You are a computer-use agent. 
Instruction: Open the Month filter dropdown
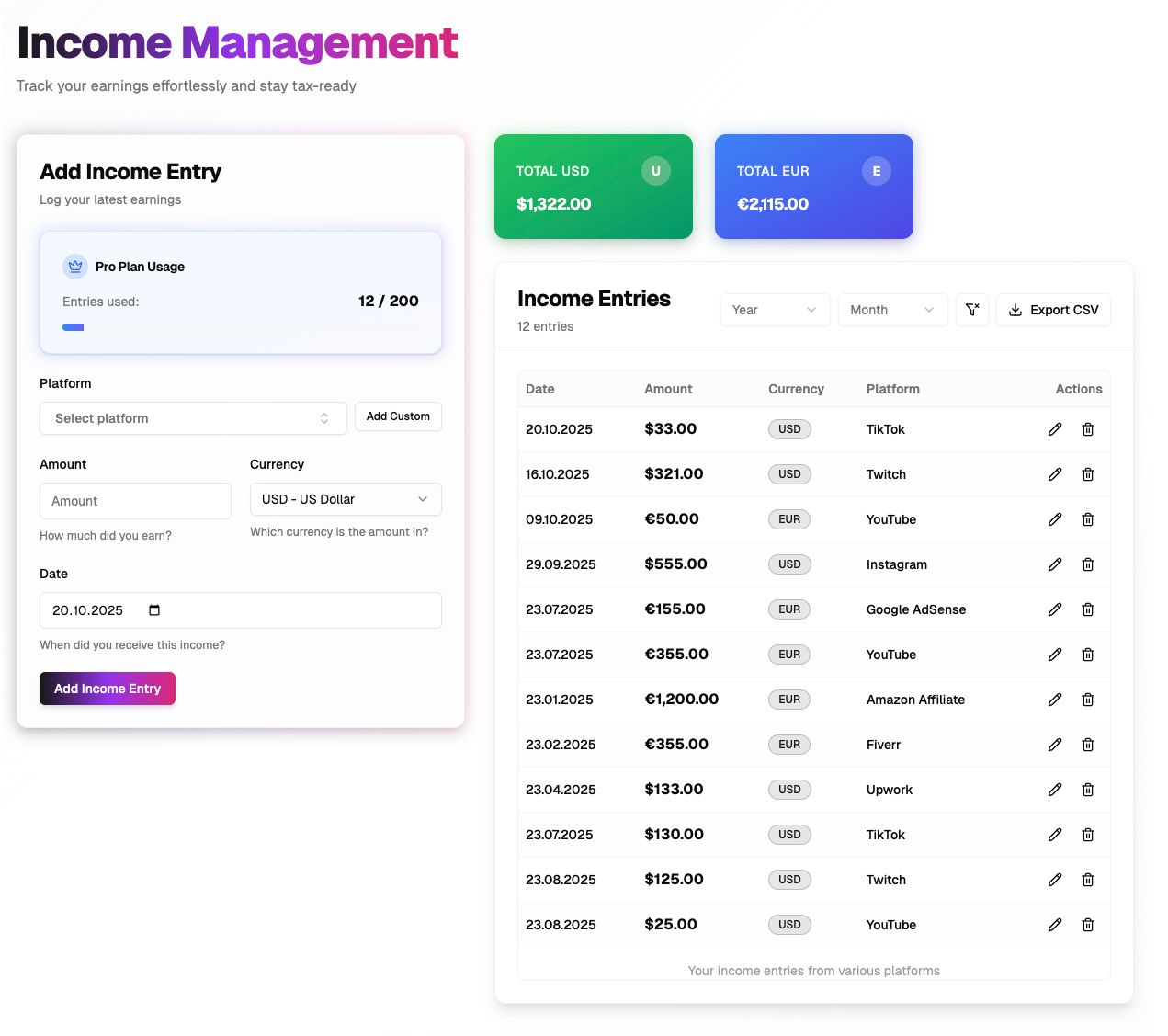[x=891, y=310]
